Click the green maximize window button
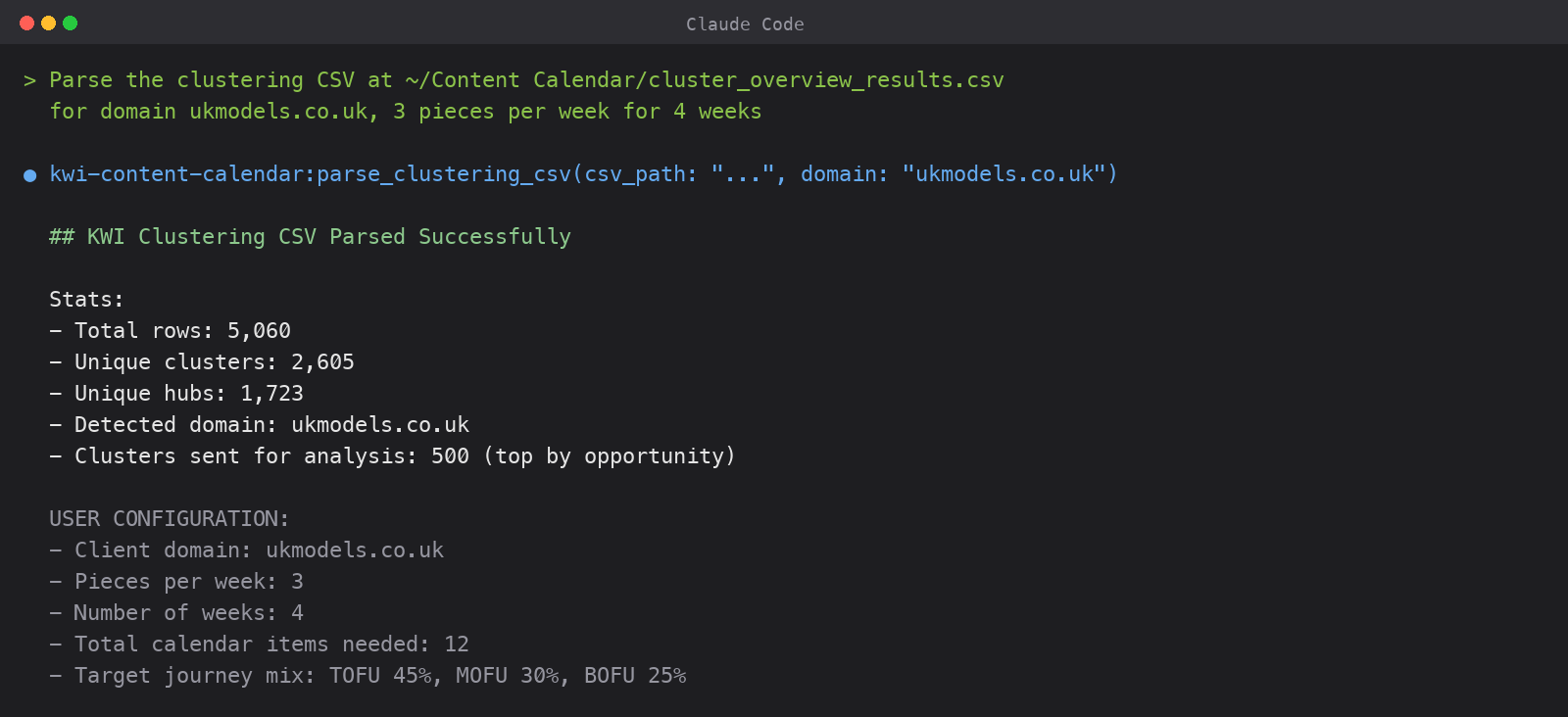This screenshot has height=717, width=1568. coord(70,23)
